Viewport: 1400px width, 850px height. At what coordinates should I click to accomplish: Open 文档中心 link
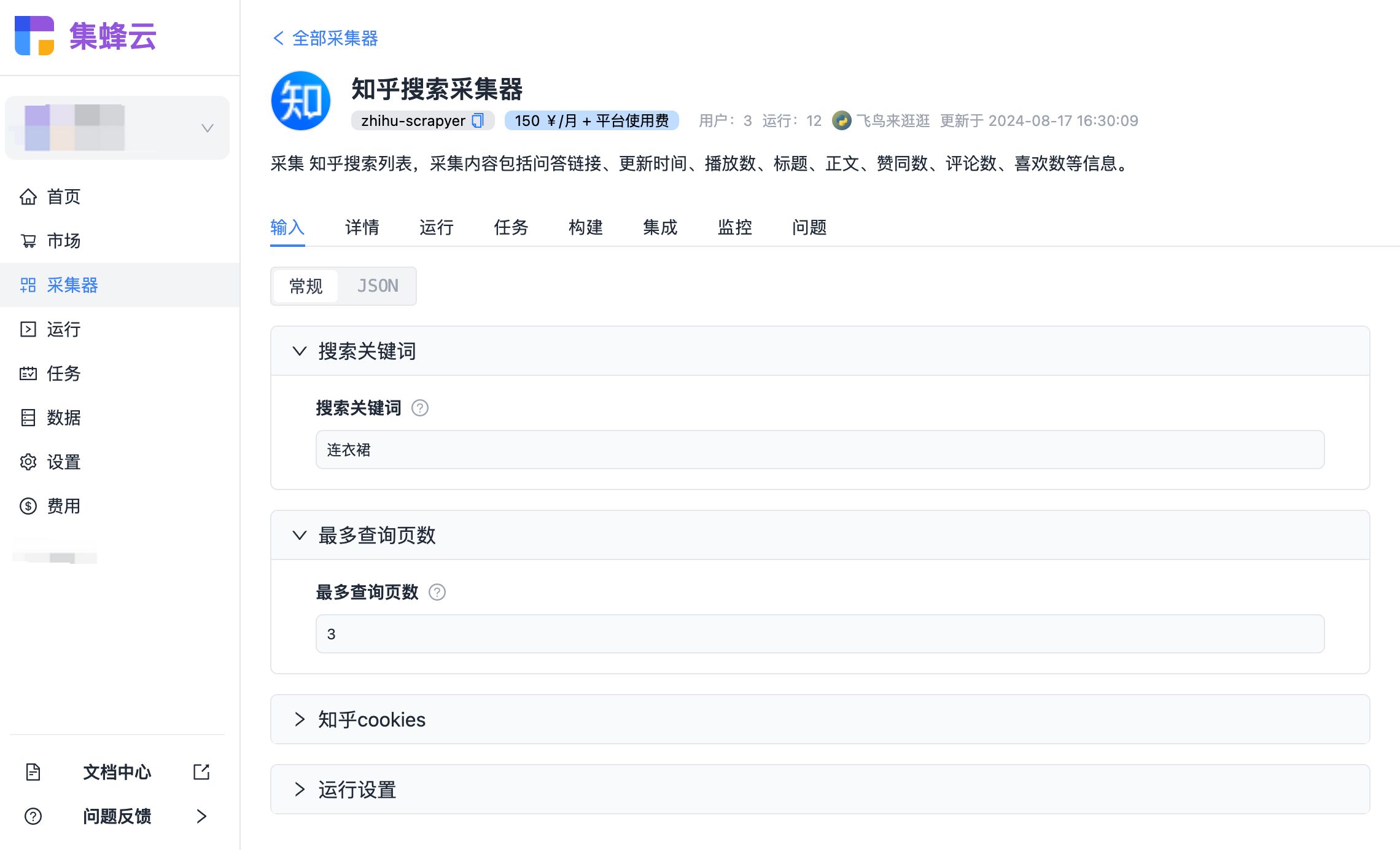[117, 772]
